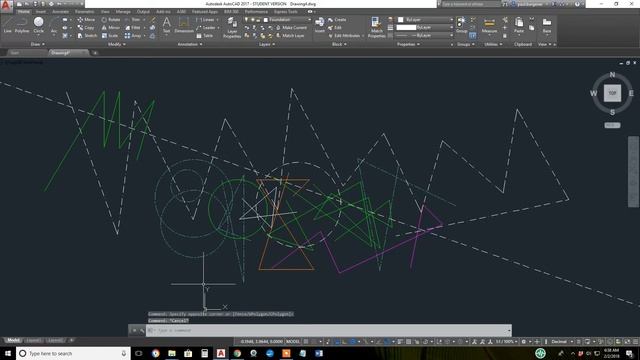Open the Parametric ribbon tab
640x360 pixels.
(84, 12)
